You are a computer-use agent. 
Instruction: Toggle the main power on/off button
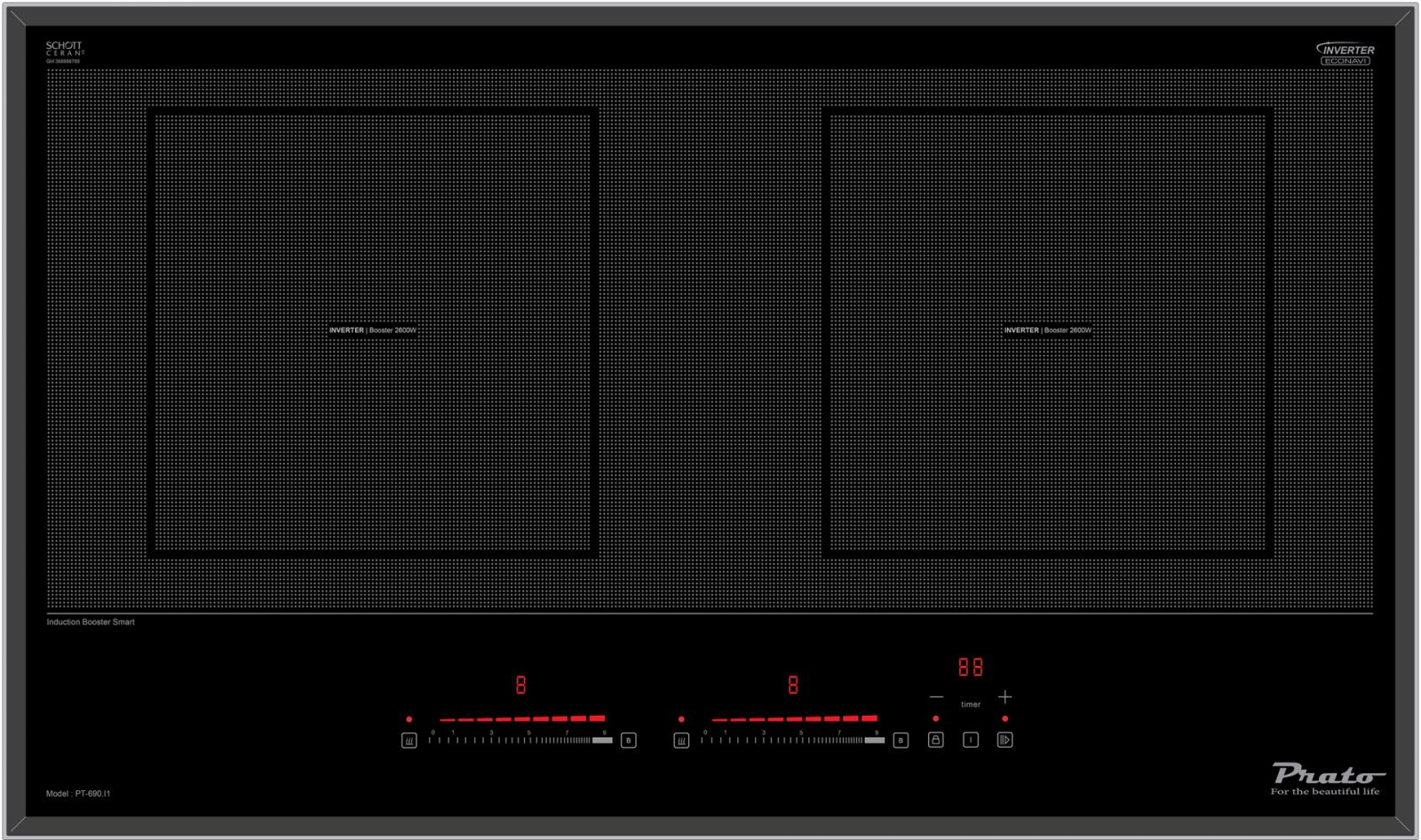coord(971,740)
